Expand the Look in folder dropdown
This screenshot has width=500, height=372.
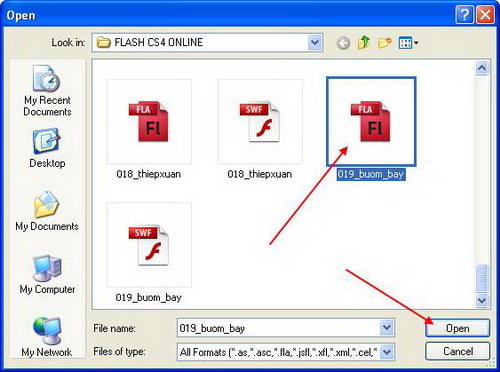point(315,43)
